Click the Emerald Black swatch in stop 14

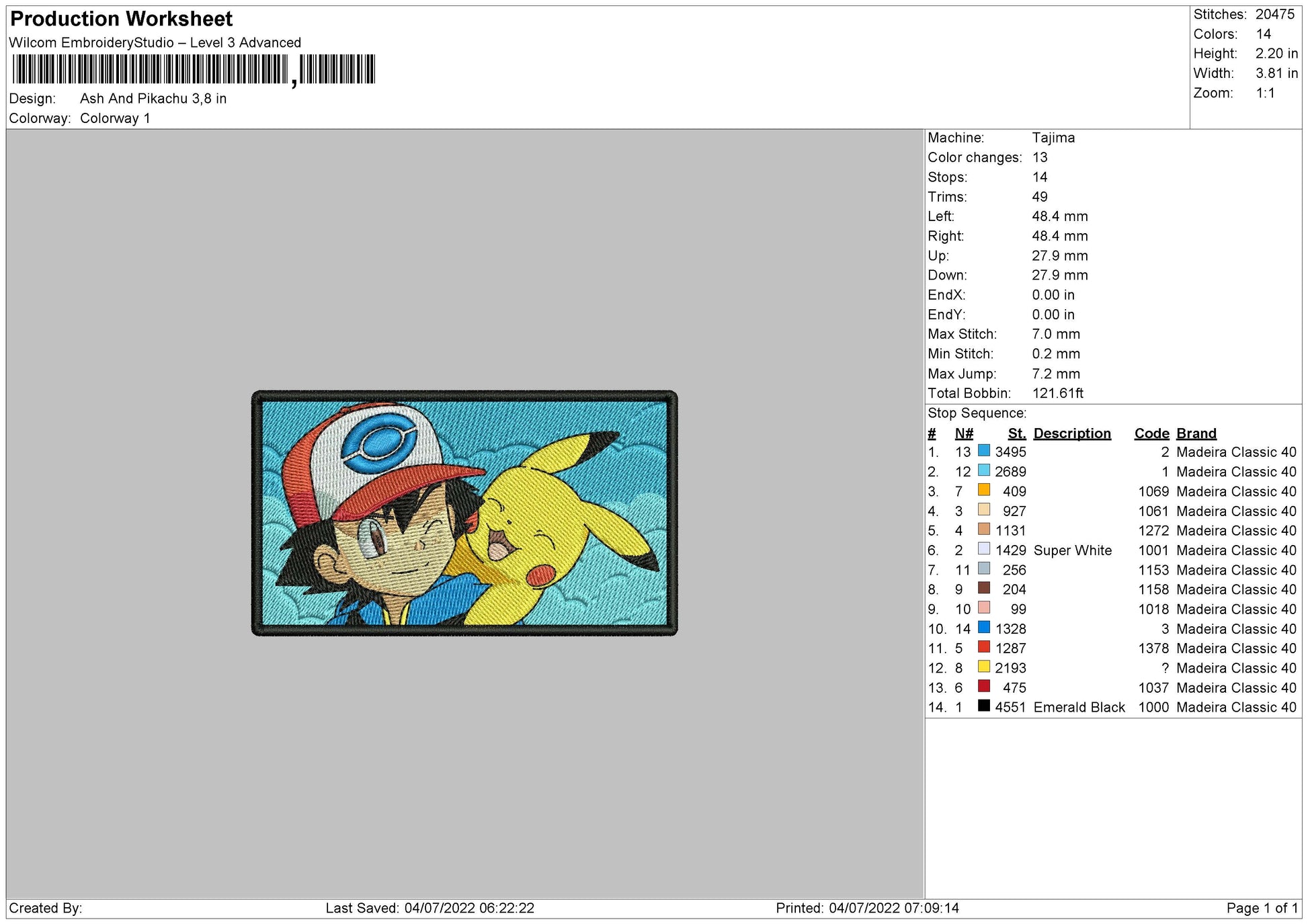click(x=983, y=706)
